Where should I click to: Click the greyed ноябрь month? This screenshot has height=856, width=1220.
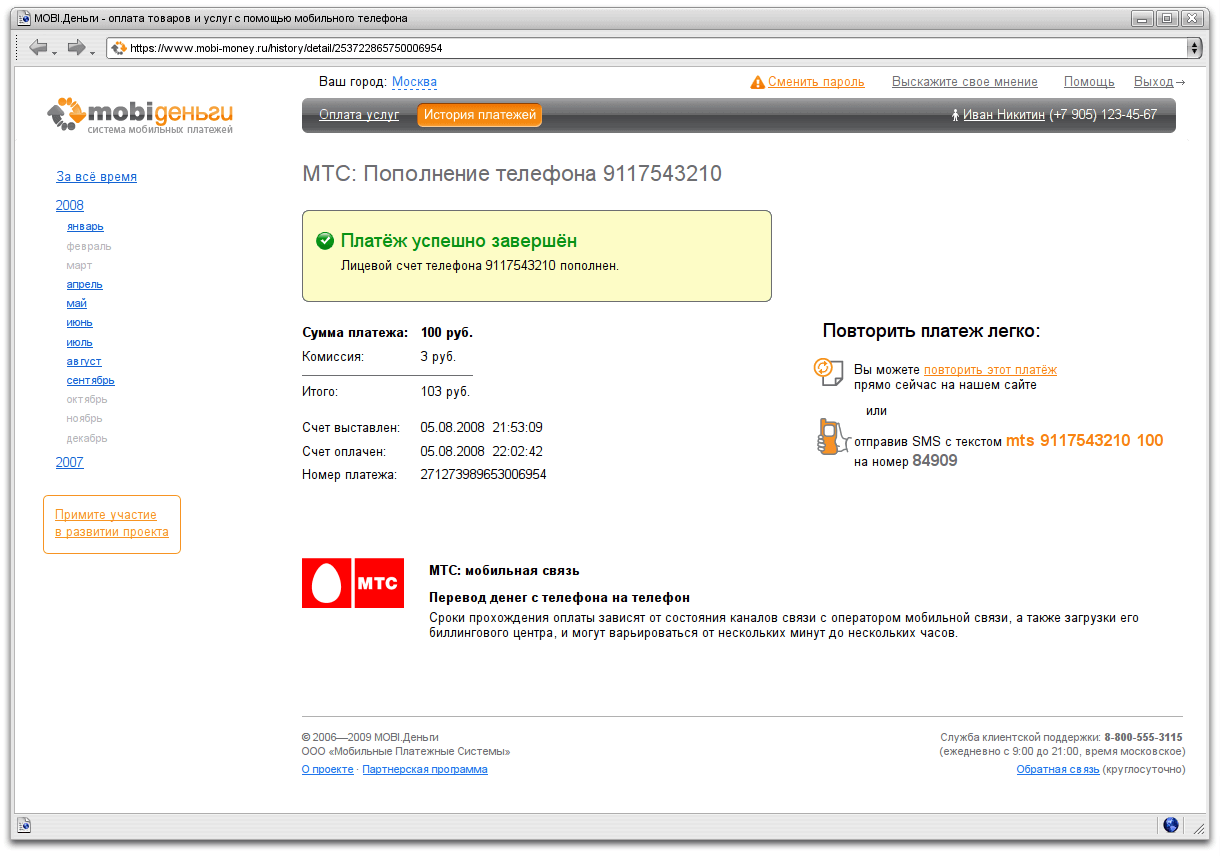click(x=85, y=419)
